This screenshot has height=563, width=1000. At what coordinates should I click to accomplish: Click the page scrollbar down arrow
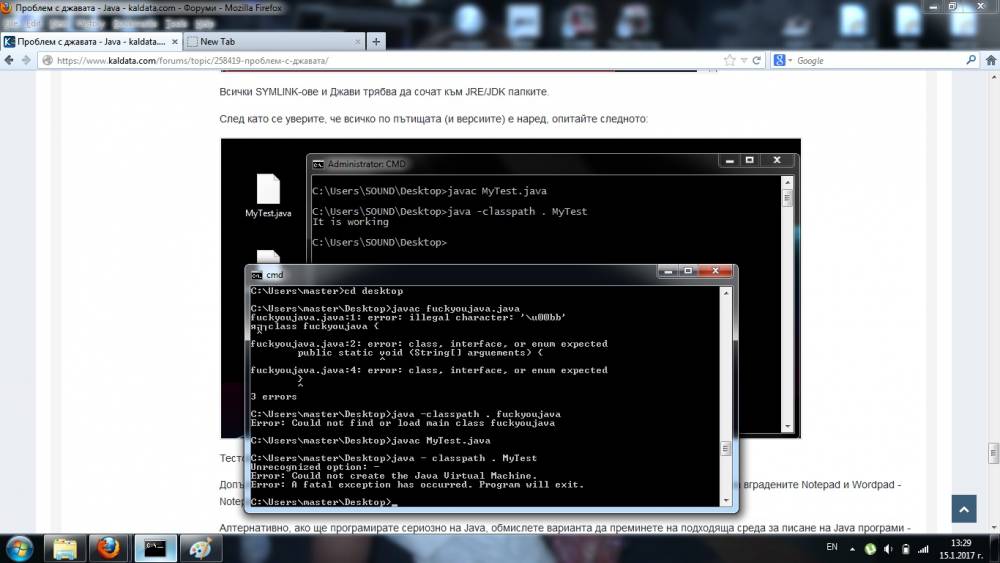point(994,528)
